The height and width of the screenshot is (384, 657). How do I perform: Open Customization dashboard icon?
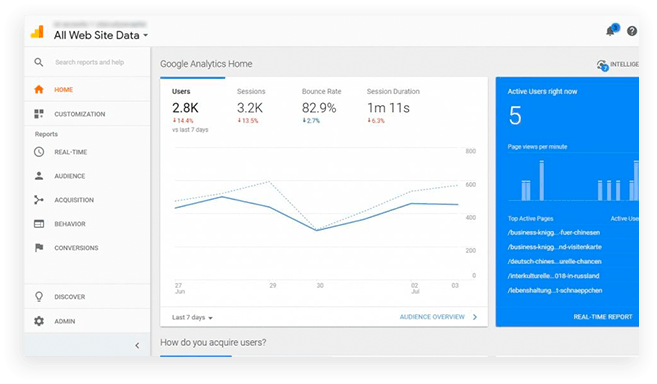click(x=39, y=114)
